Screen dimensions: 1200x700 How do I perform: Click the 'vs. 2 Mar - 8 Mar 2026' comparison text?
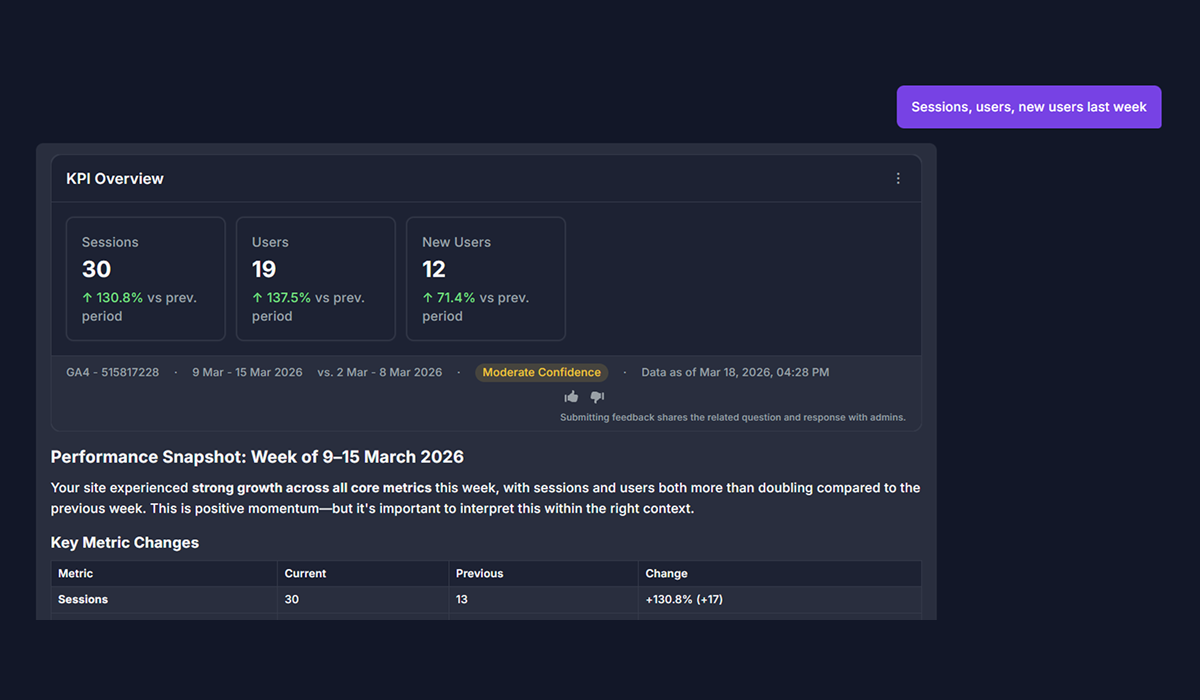[380, 372]
